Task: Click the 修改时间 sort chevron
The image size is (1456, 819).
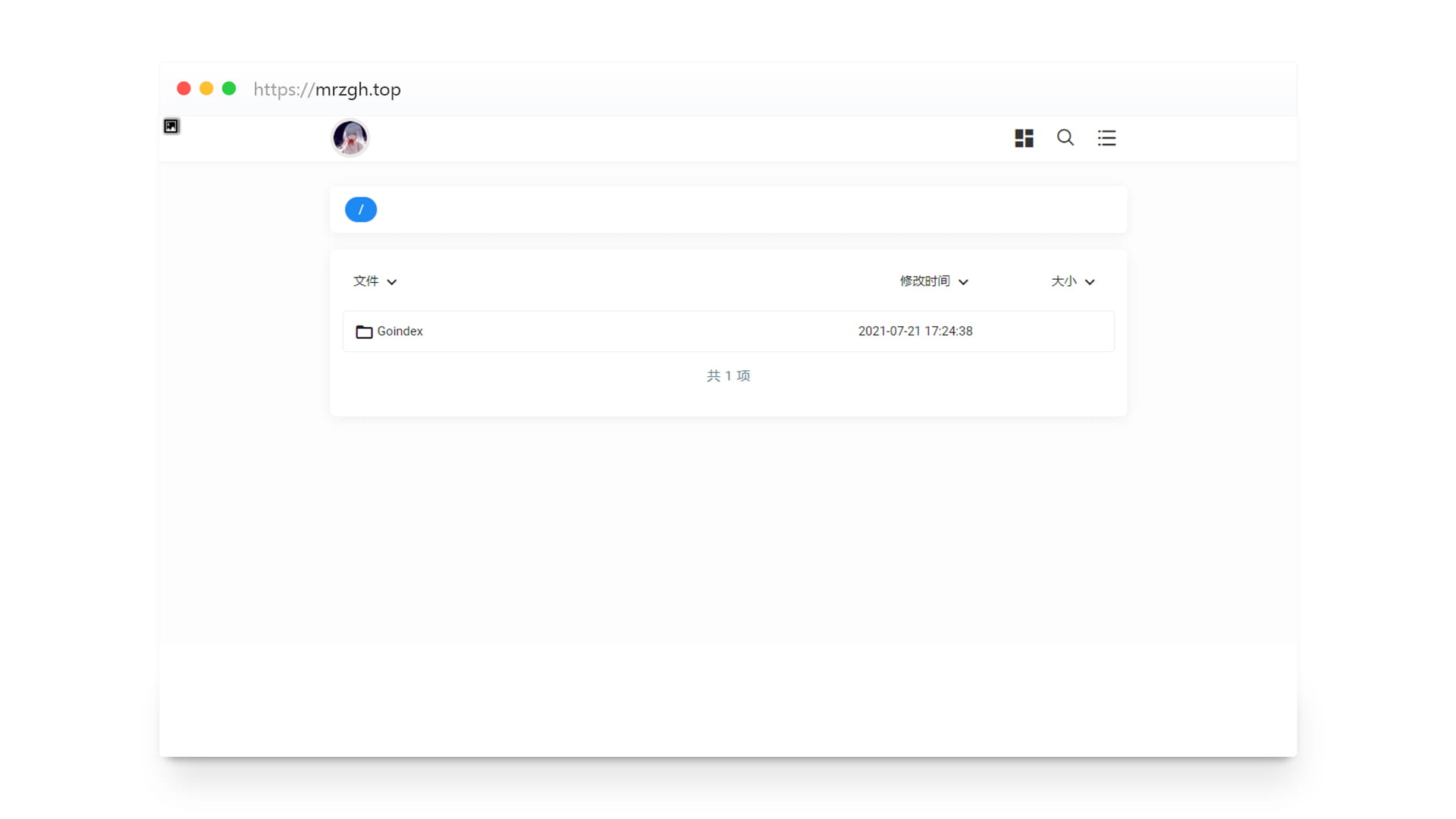Action: (x=963, y=282)
